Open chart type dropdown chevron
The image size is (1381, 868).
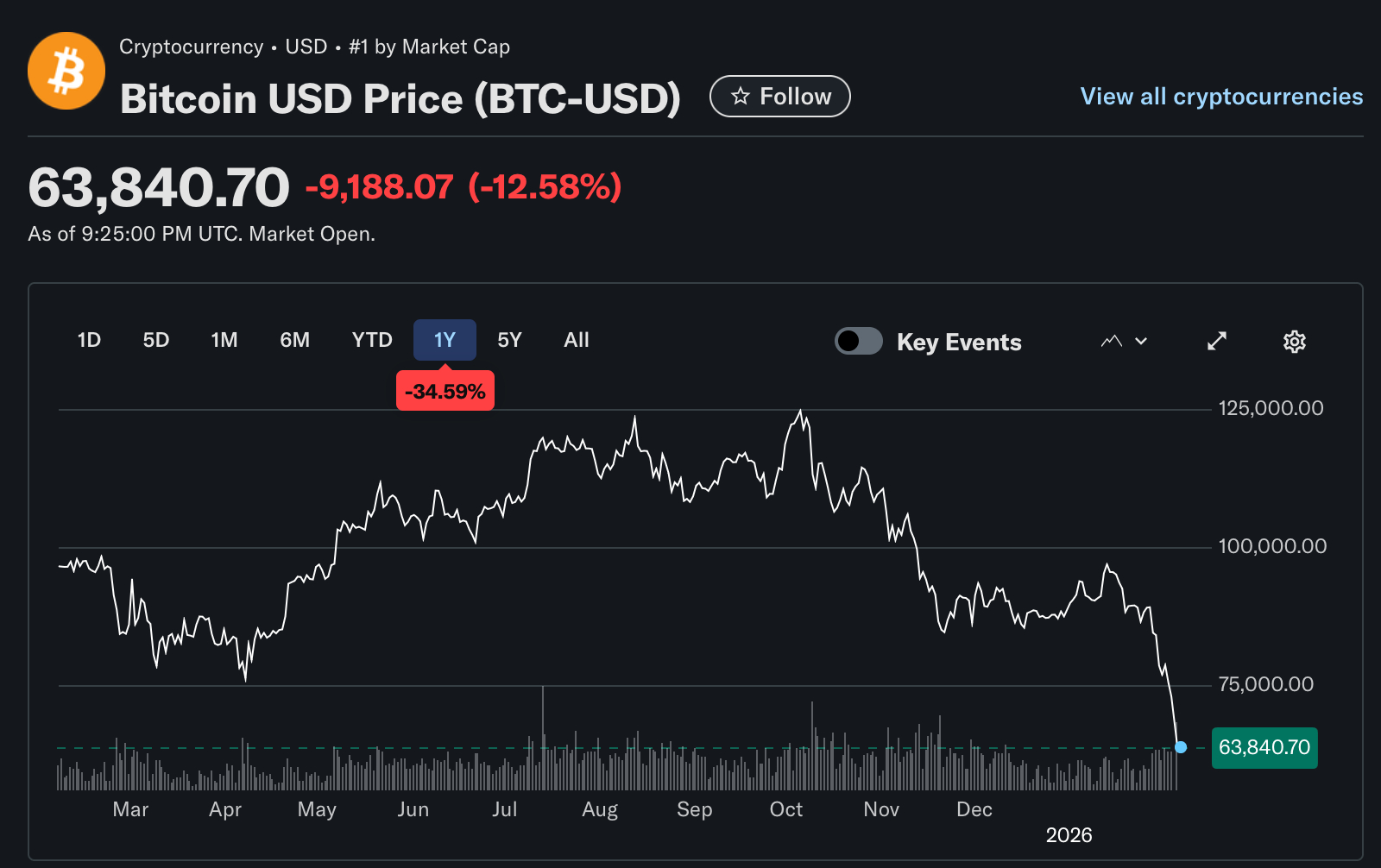(x=1141, y=342)
